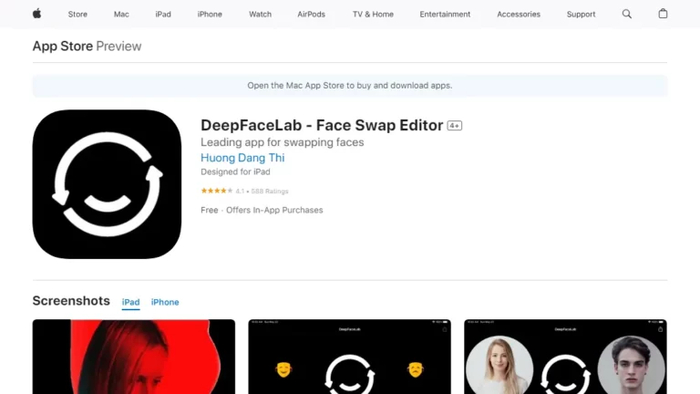
Task: Open the Entertainment menu
Action: 445,14
